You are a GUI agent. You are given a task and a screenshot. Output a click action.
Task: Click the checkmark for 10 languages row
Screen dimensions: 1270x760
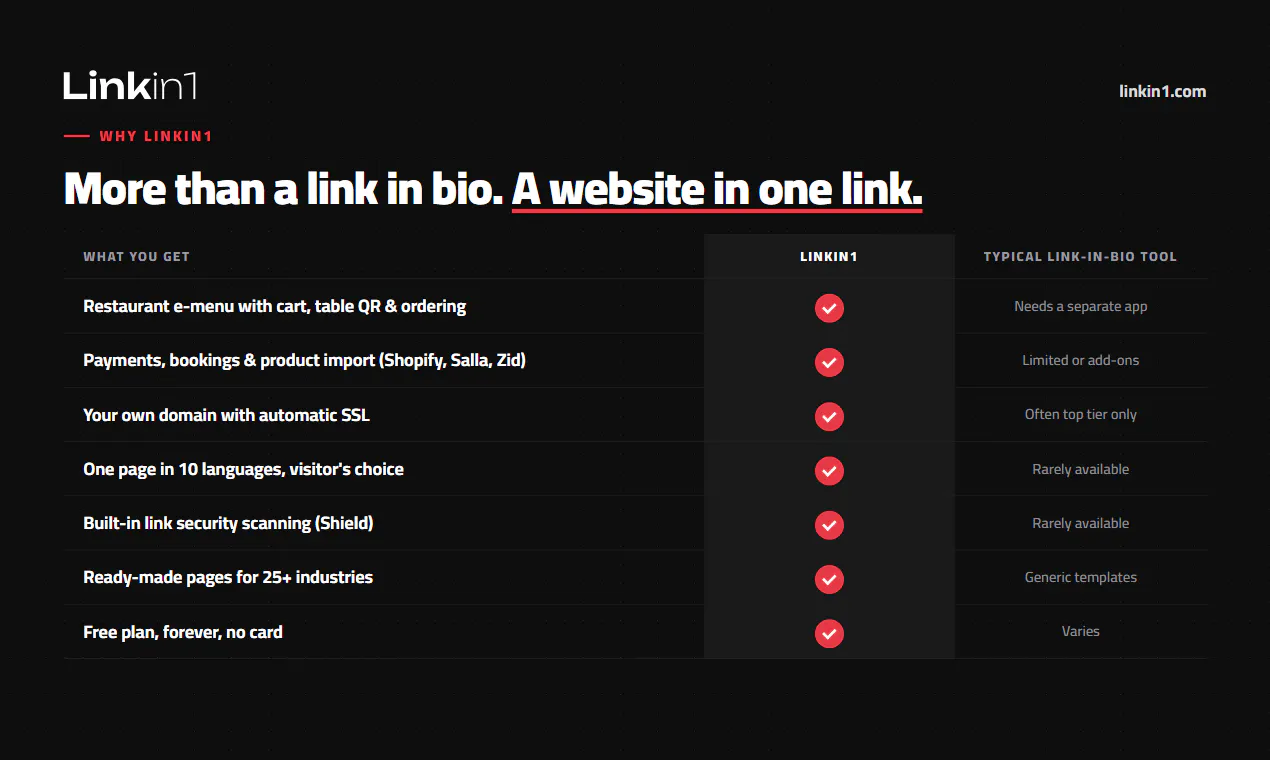pyautogui.click(x=829, y=470)
